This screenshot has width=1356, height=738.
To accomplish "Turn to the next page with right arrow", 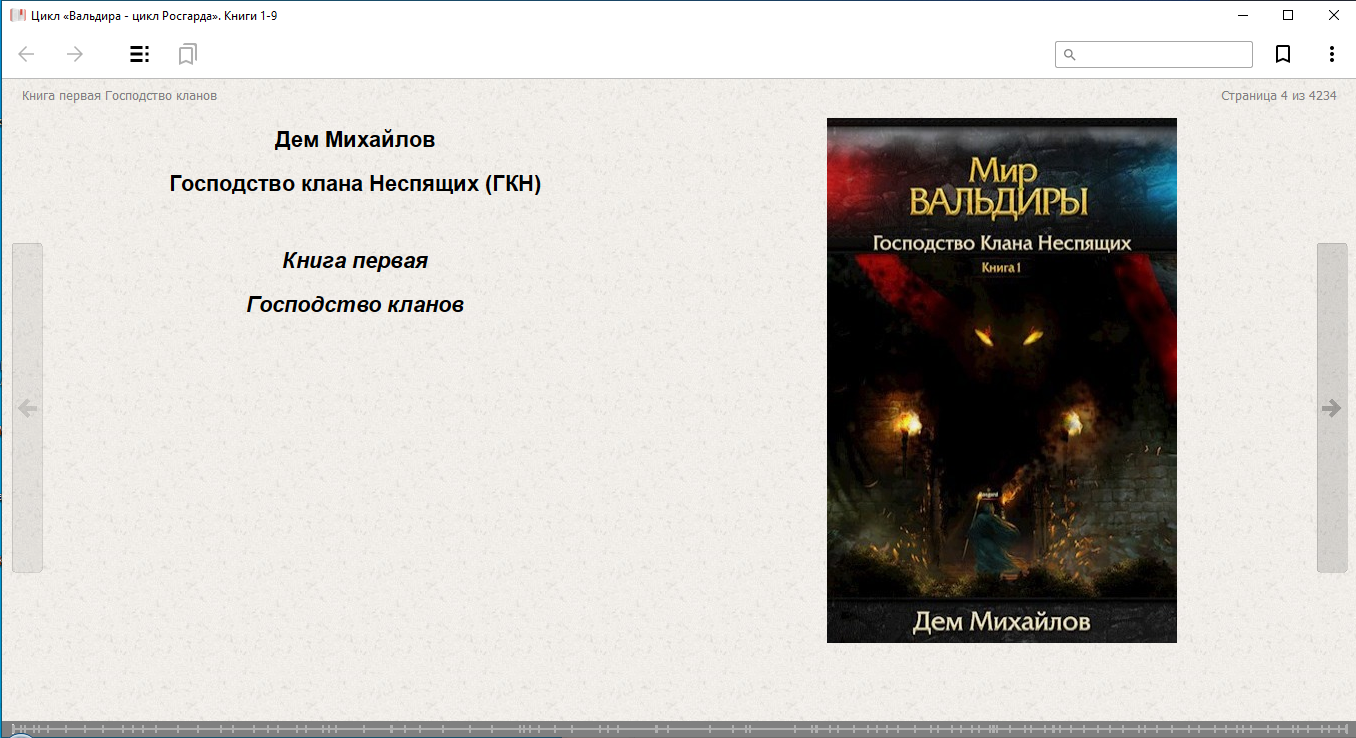I will (1331, 408).
